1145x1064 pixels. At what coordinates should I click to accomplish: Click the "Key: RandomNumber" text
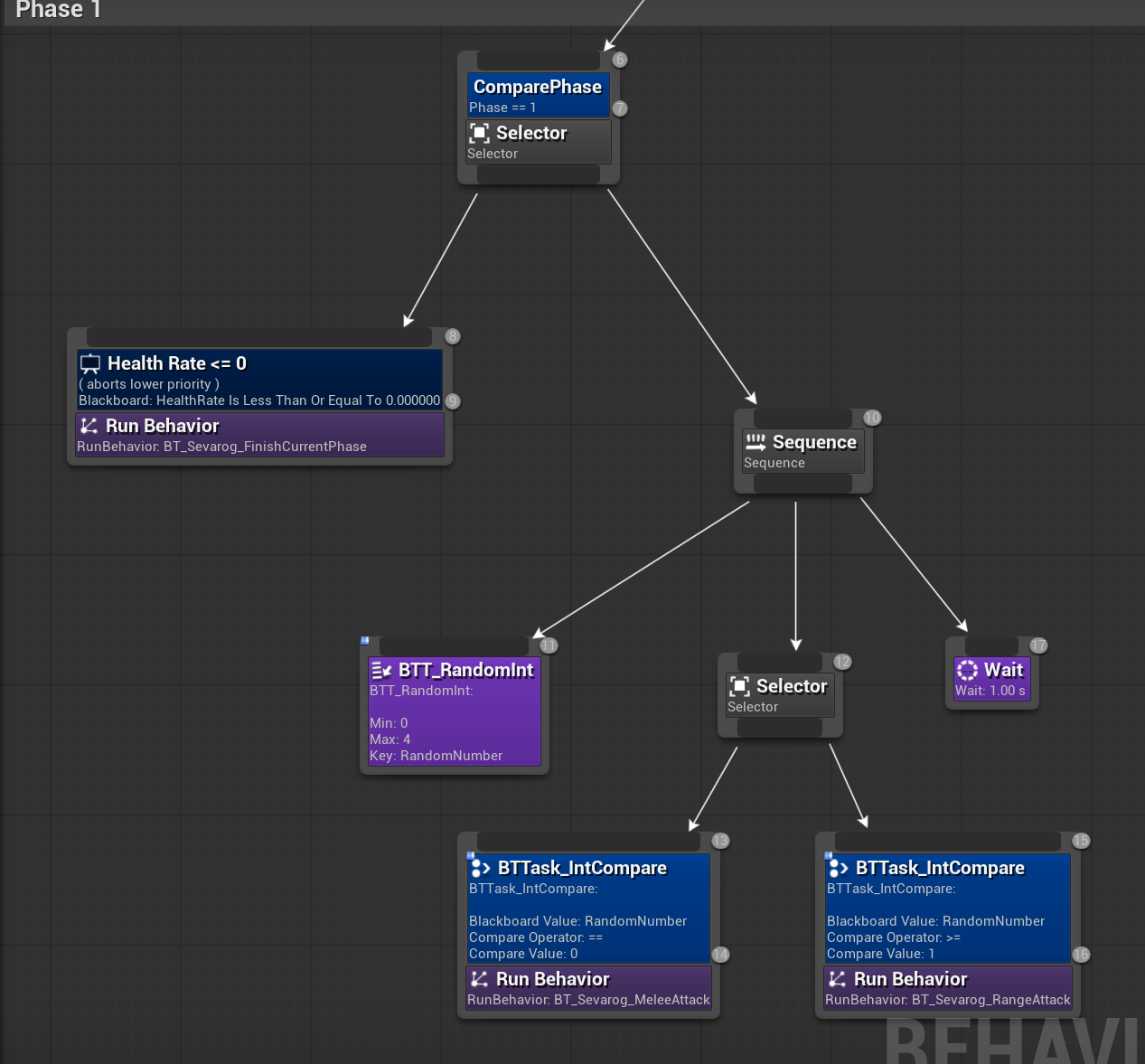tap(436, 756)
